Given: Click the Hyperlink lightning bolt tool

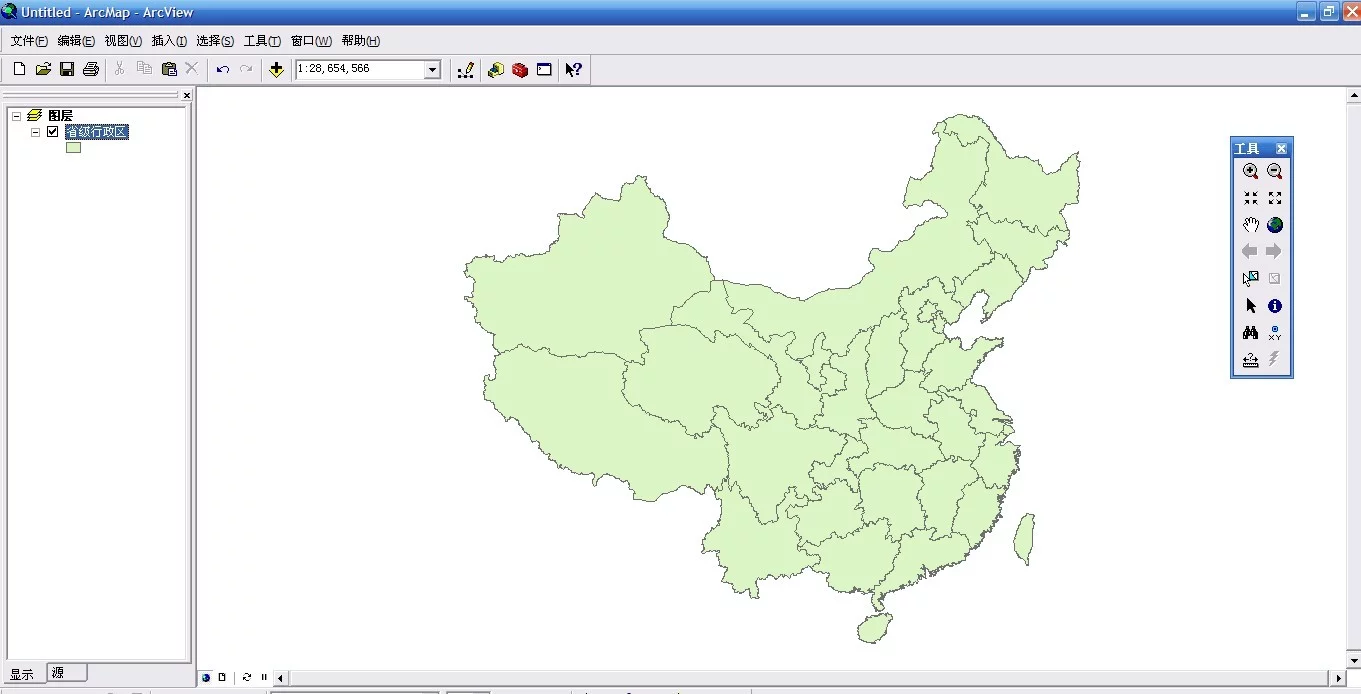Looking at the screenshot, I should [x=1275, y=360].
